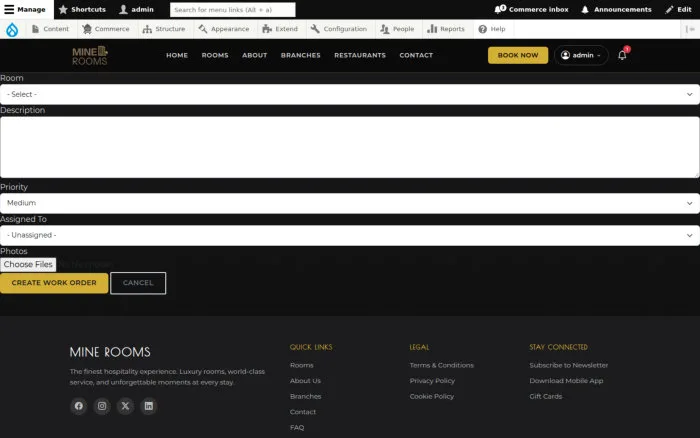Go to the Contact nav link
The image size is (700, 438).
[416, 55]
